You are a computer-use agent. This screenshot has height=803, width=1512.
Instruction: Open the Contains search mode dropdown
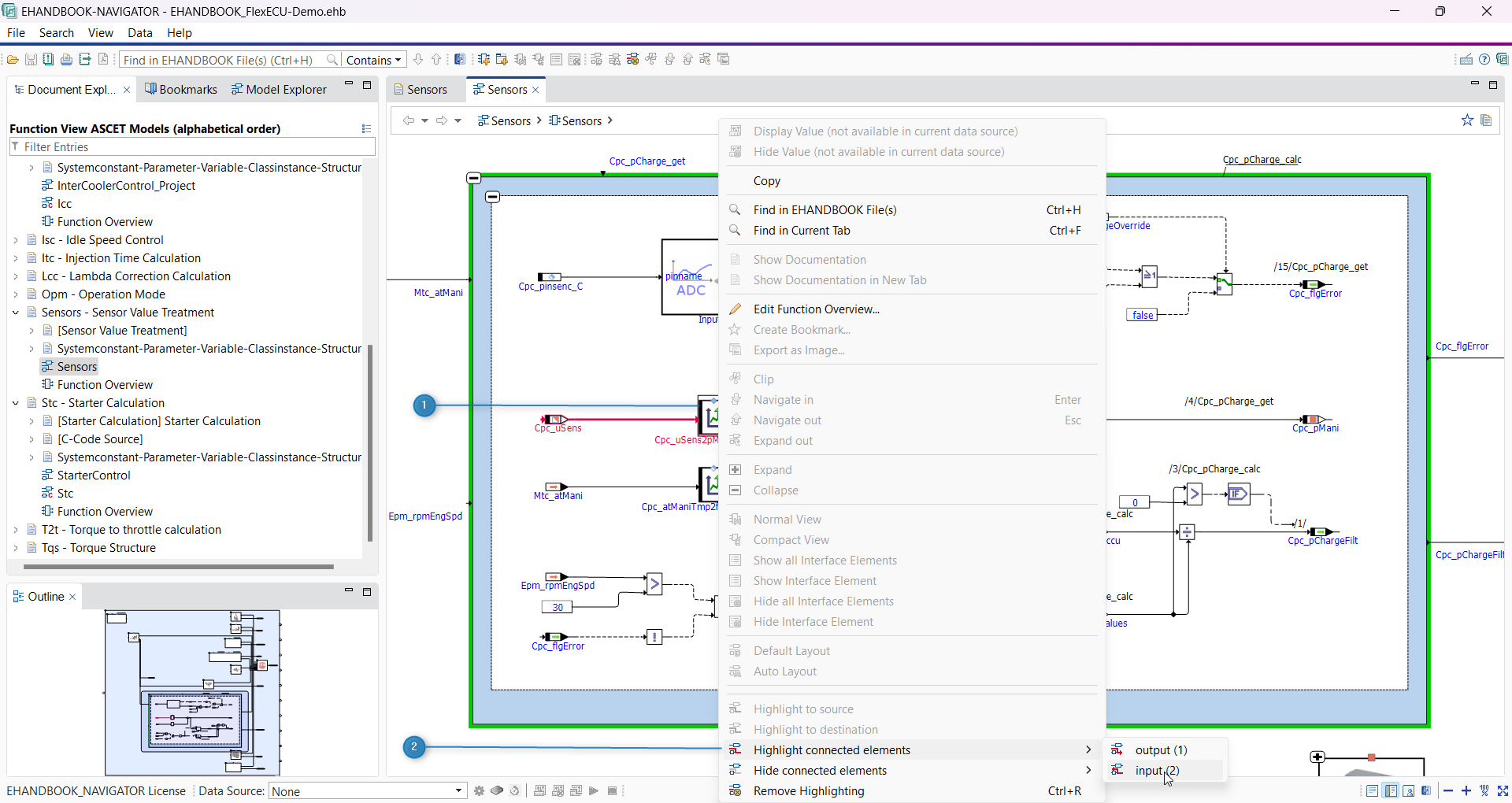(x=374, y=60)
